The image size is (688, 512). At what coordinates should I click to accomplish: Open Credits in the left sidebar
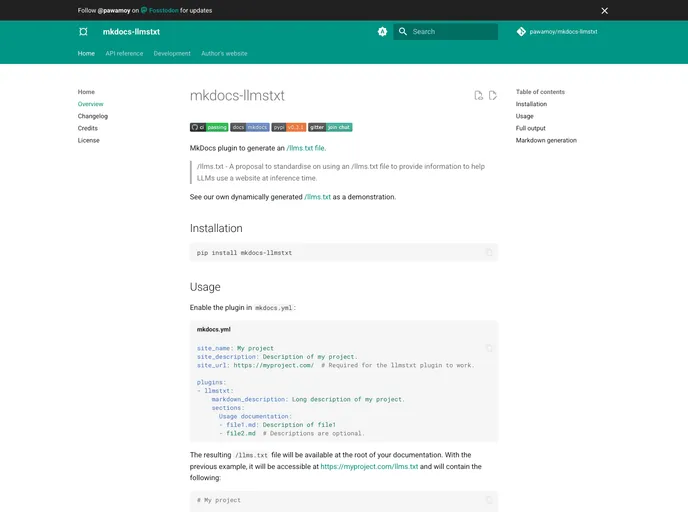coord(88,128)
